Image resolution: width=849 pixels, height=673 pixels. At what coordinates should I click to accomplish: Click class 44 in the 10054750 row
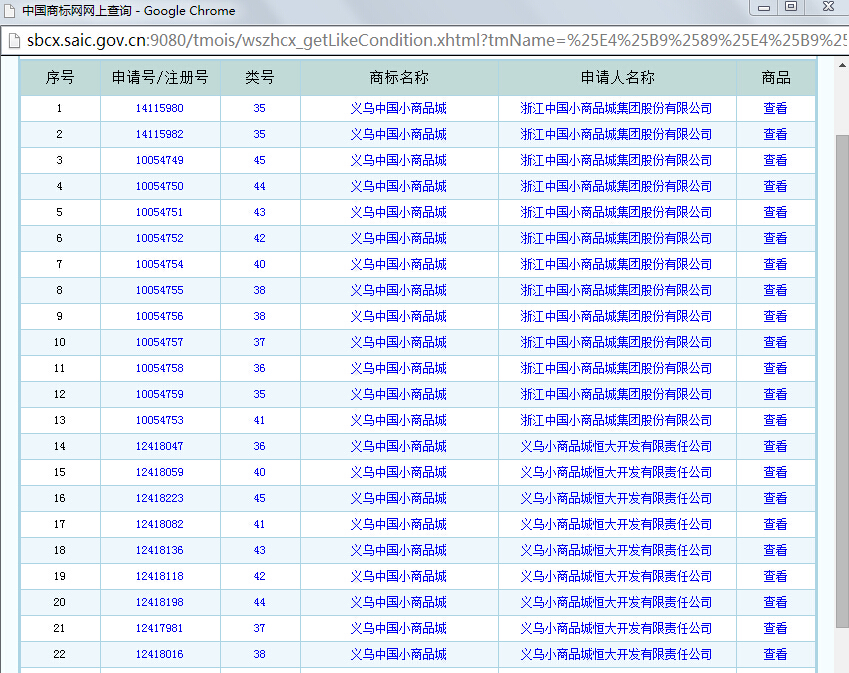click(x=259, y=186)
